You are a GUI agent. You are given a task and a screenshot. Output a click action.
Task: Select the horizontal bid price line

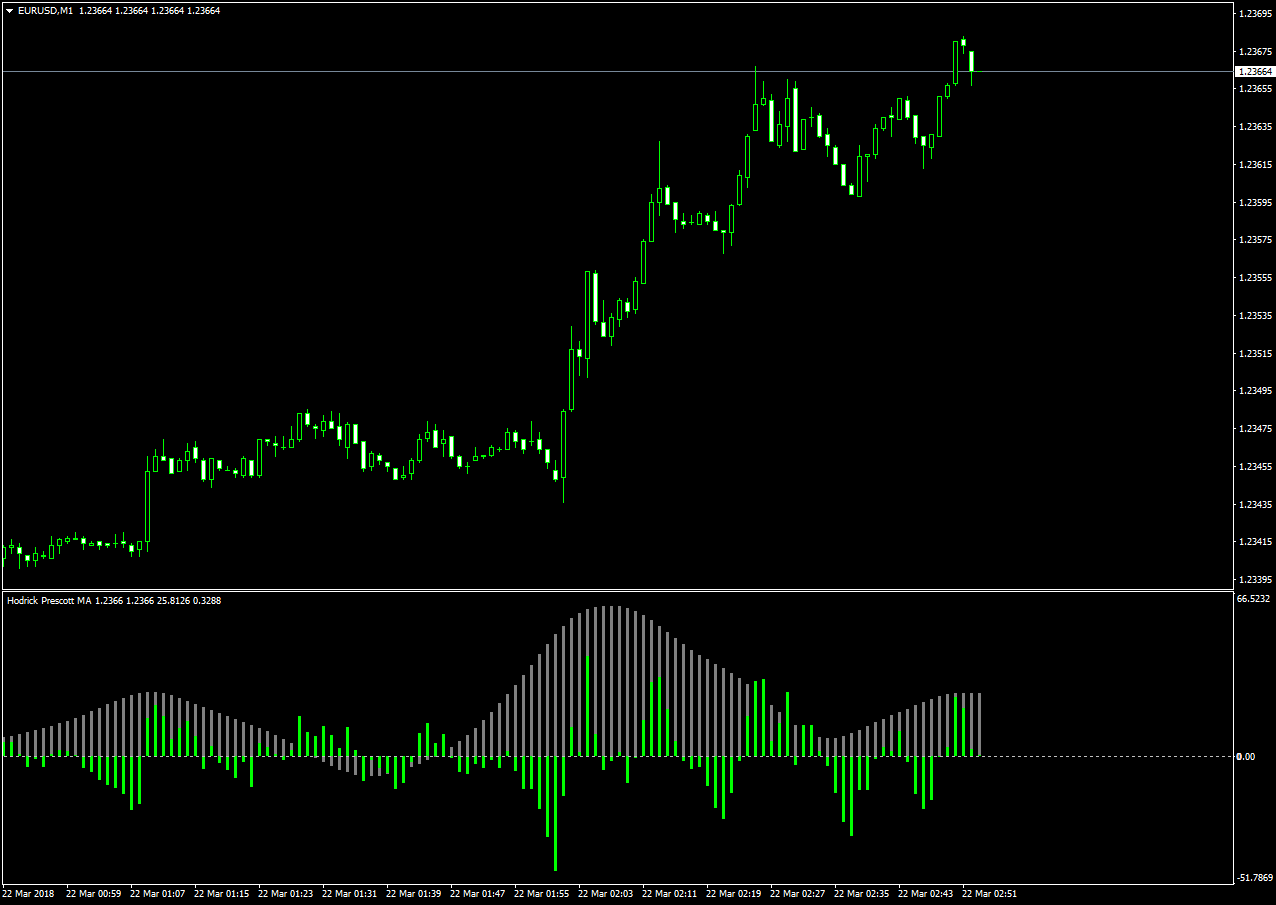617,71
